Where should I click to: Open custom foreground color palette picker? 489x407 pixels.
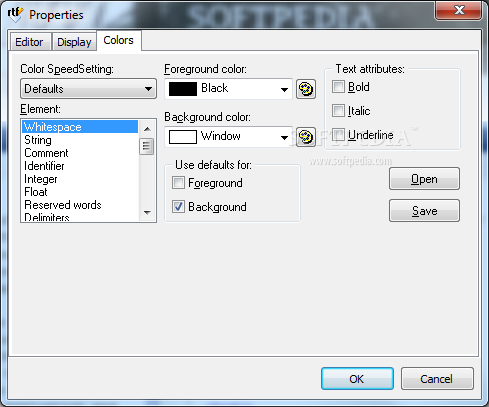tap(306, 89)
